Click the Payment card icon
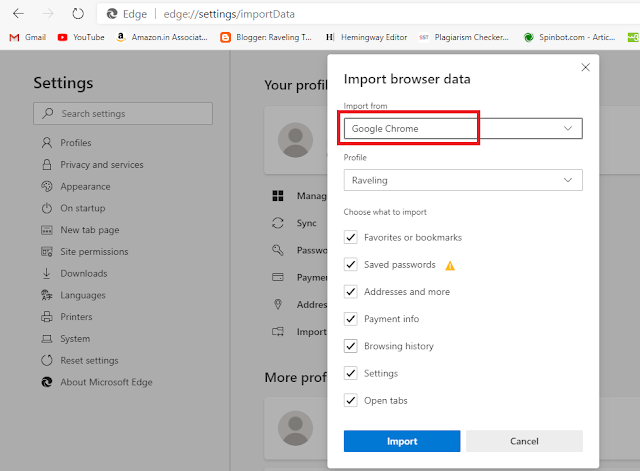This screenshot has height=471, width=640. point(278,277)
